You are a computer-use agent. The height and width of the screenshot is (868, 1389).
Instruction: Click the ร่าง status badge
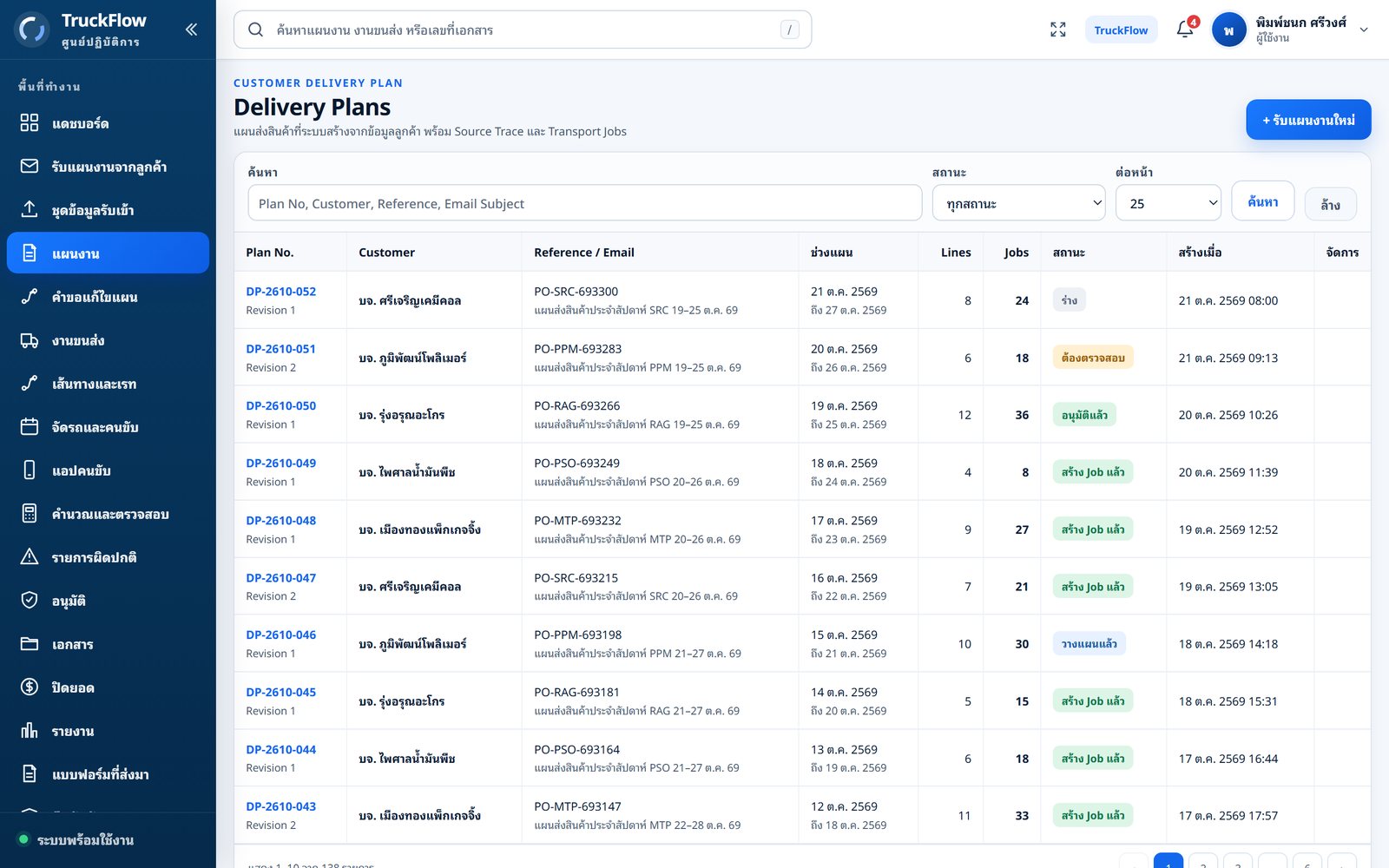coord(1070,300)
